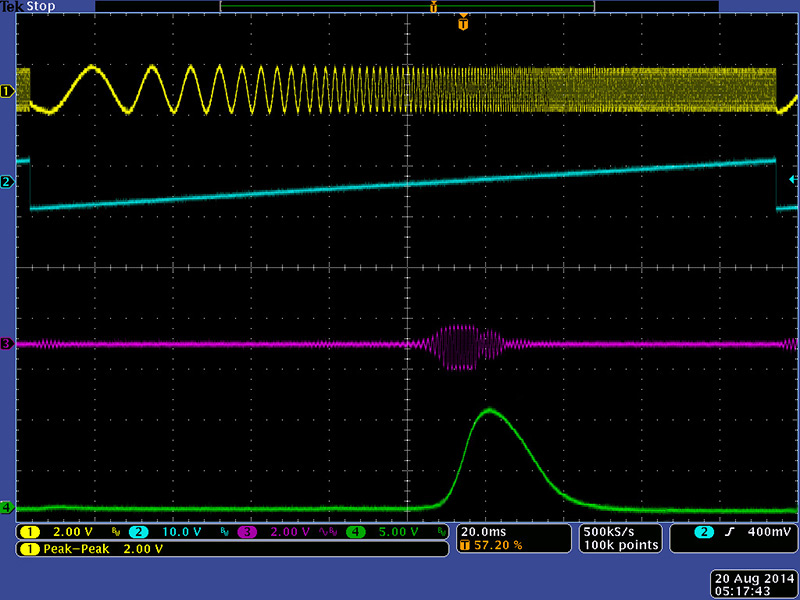The width and height of the screenshot is (800, 600).
Task: Click the channel 2 trigger source badge
Action: [x=704, y=532]
